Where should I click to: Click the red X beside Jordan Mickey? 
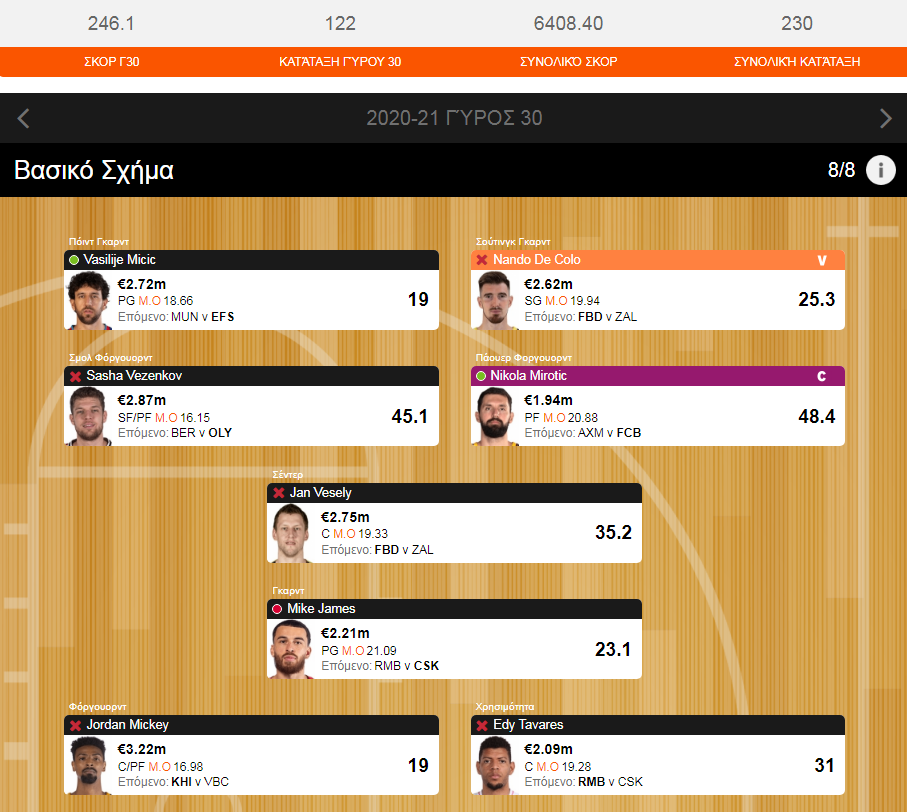point(75,725)
